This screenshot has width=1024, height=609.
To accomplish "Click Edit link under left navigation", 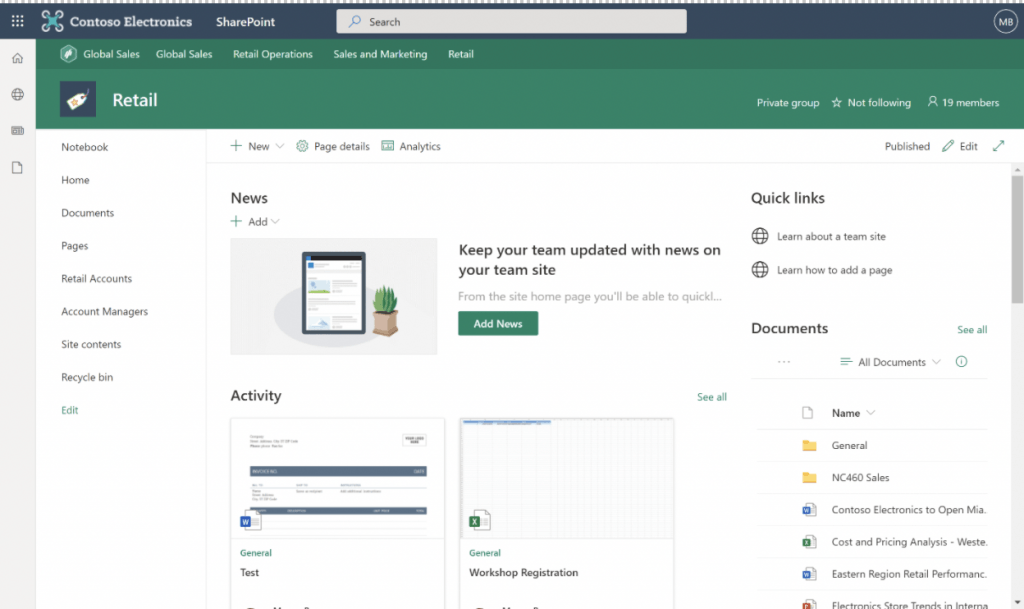I will (x=70, y=410).
